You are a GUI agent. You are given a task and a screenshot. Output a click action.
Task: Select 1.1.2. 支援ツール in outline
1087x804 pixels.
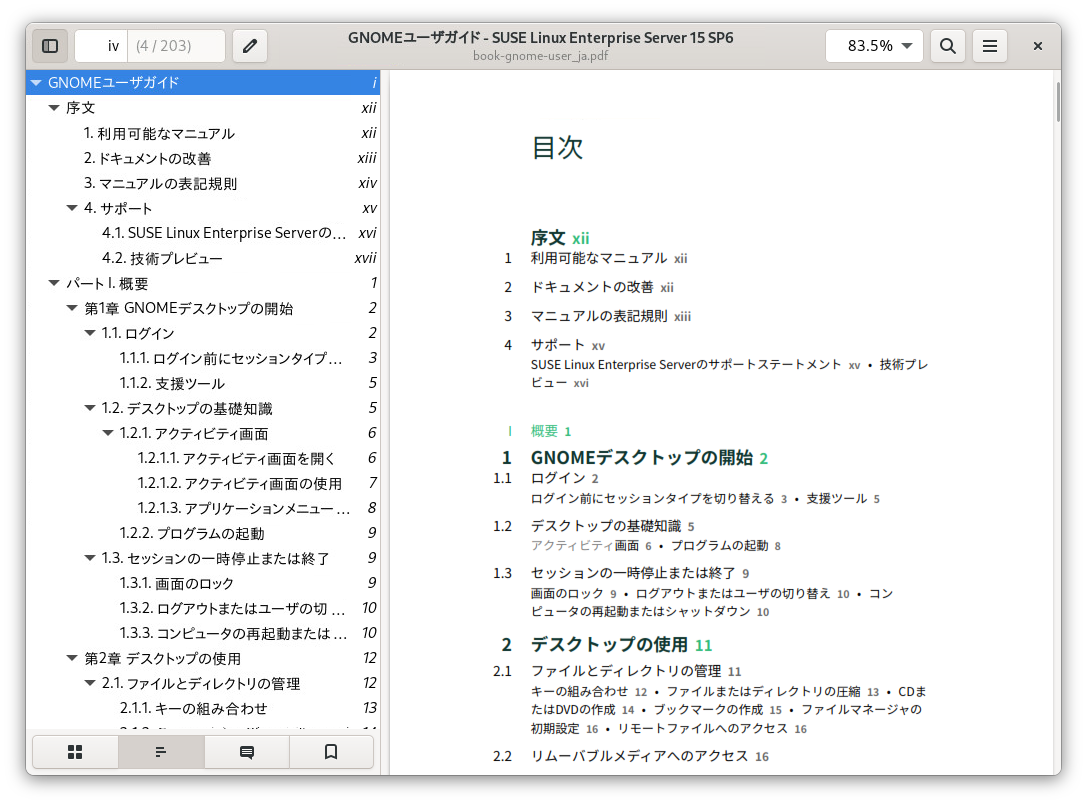click(172, 383)
